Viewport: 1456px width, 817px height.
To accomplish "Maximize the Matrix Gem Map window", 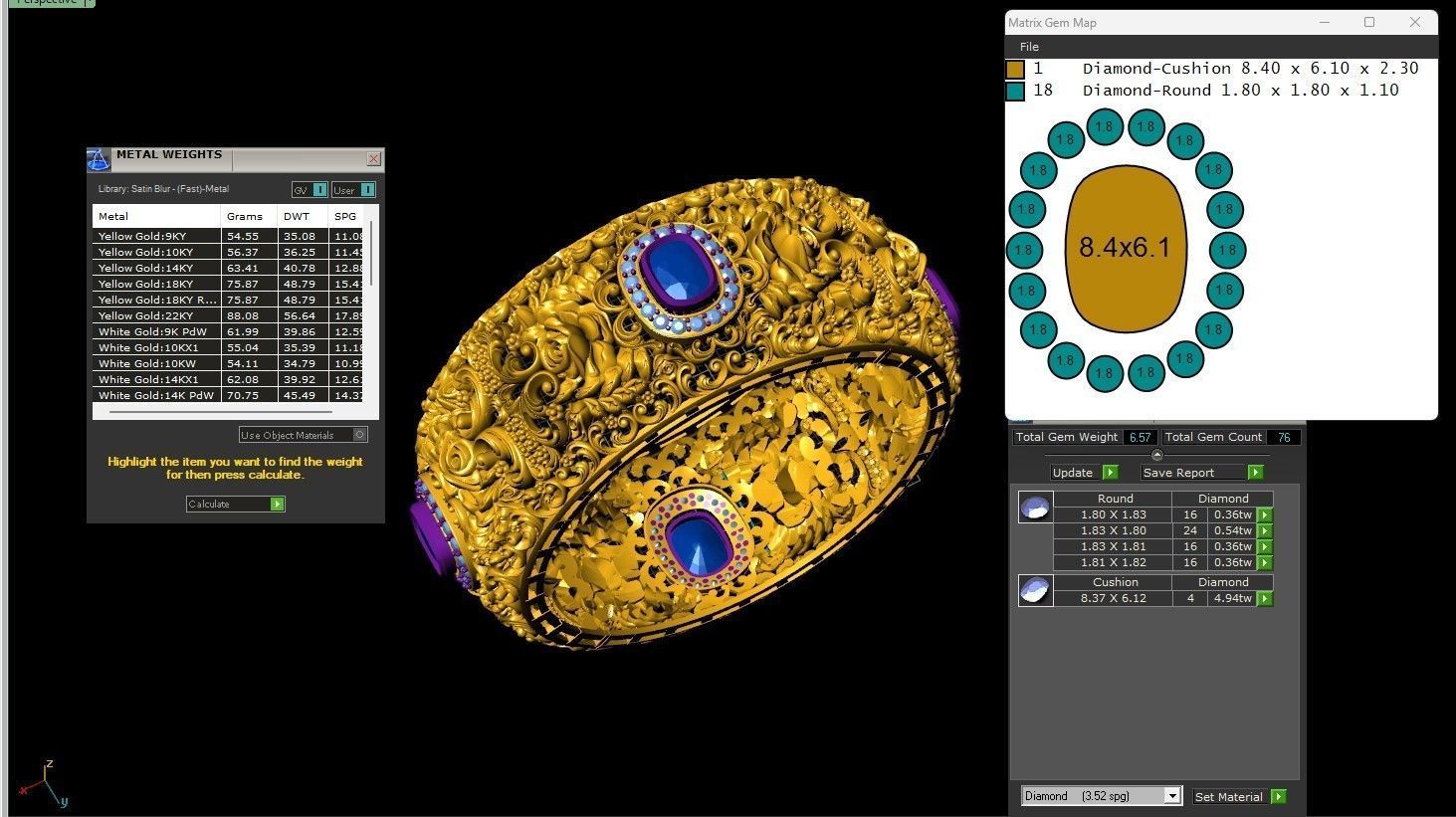I will 1369,22.
